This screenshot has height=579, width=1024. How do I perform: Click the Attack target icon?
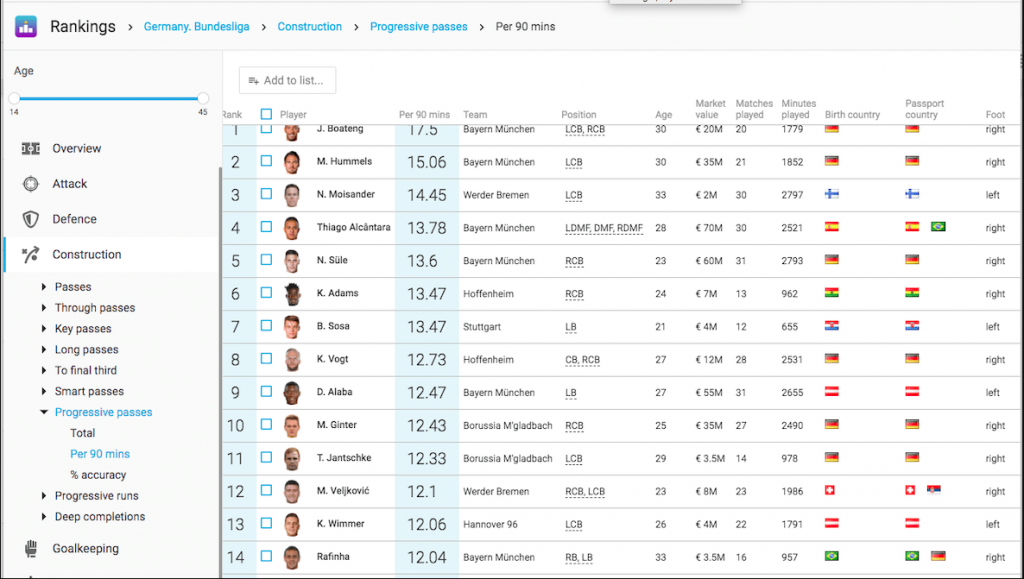point(31,183)
